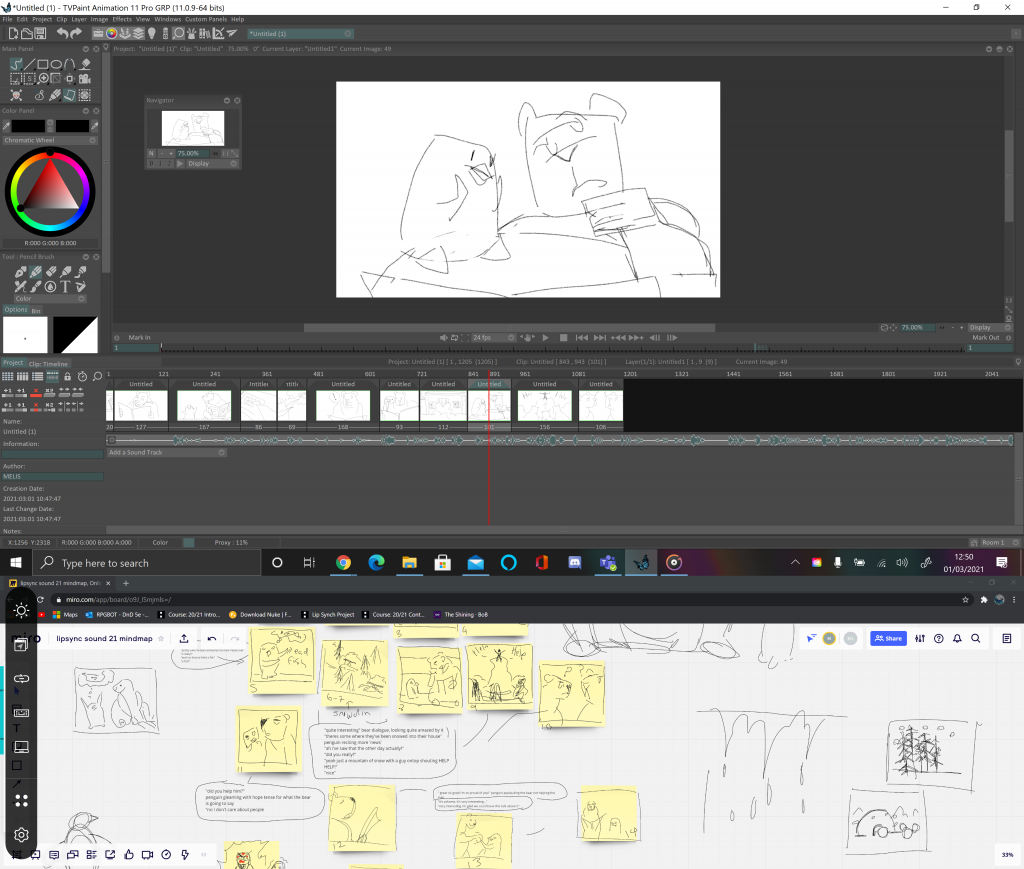Click the B pen color black swatch
Viewport: 1024px width, 869px height.
coord(72,125)
